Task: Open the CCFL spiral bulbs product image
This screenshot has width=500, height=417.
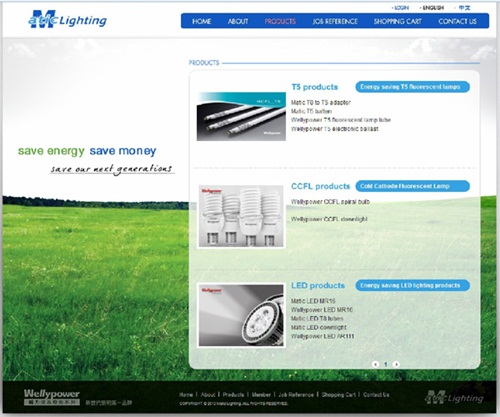Action: 241,217
